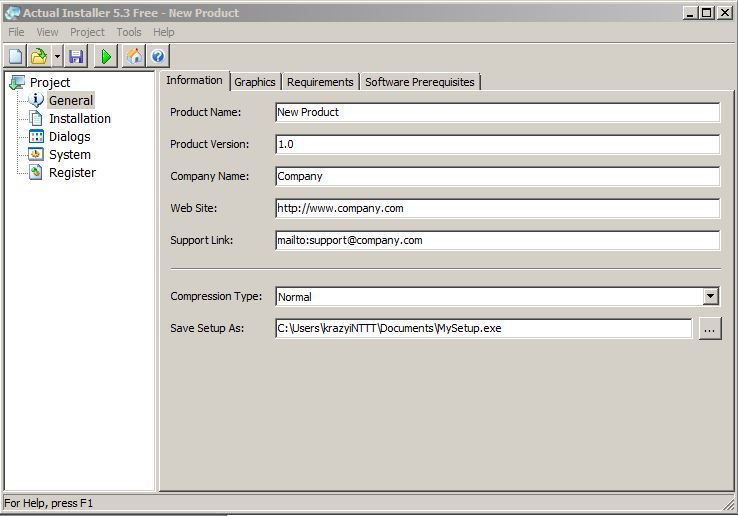
Task: Open the Compression Type dropdown
Action: pos(710,296)
